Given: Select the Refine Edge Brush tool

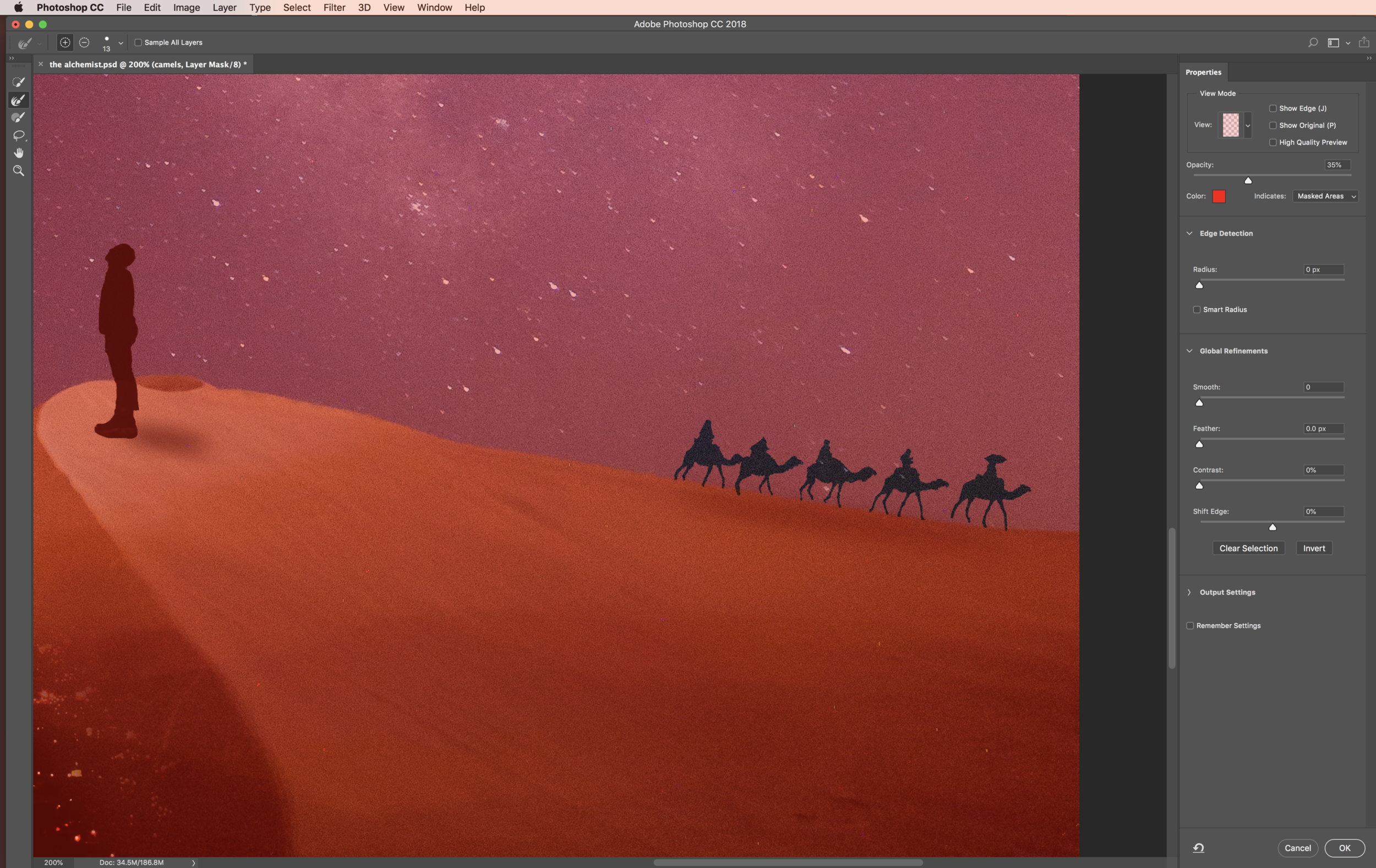Looking at the screenshot, I should pyautogui.click(x=18, y=100).
